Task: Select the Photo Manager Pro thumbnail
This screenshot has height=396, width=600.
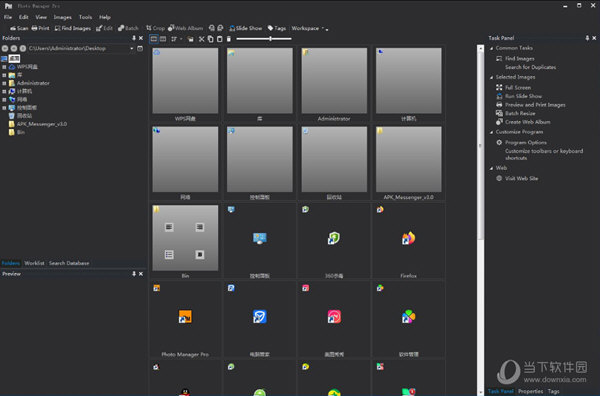Action: [185, 320]
